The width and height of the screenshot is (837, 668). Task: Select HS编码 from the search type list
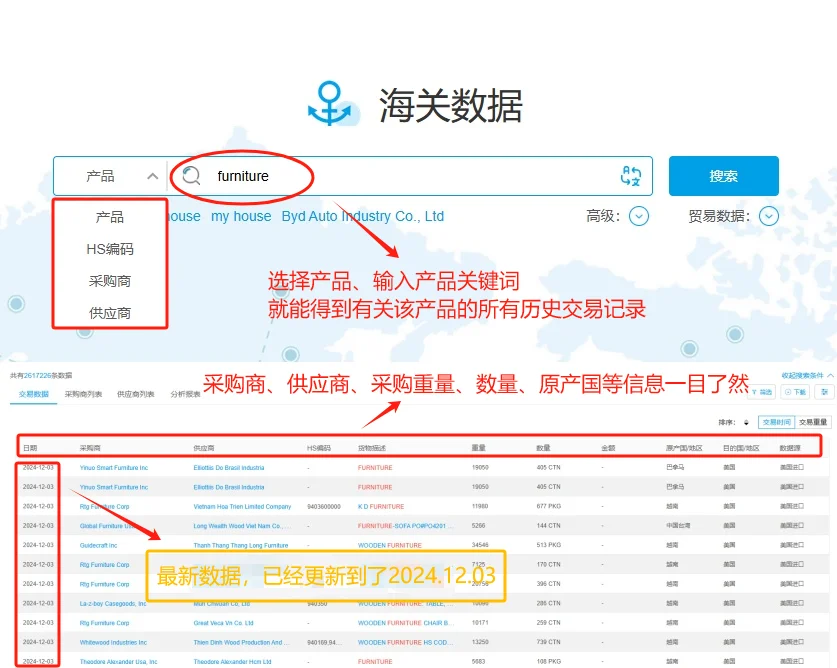[110, 248]
